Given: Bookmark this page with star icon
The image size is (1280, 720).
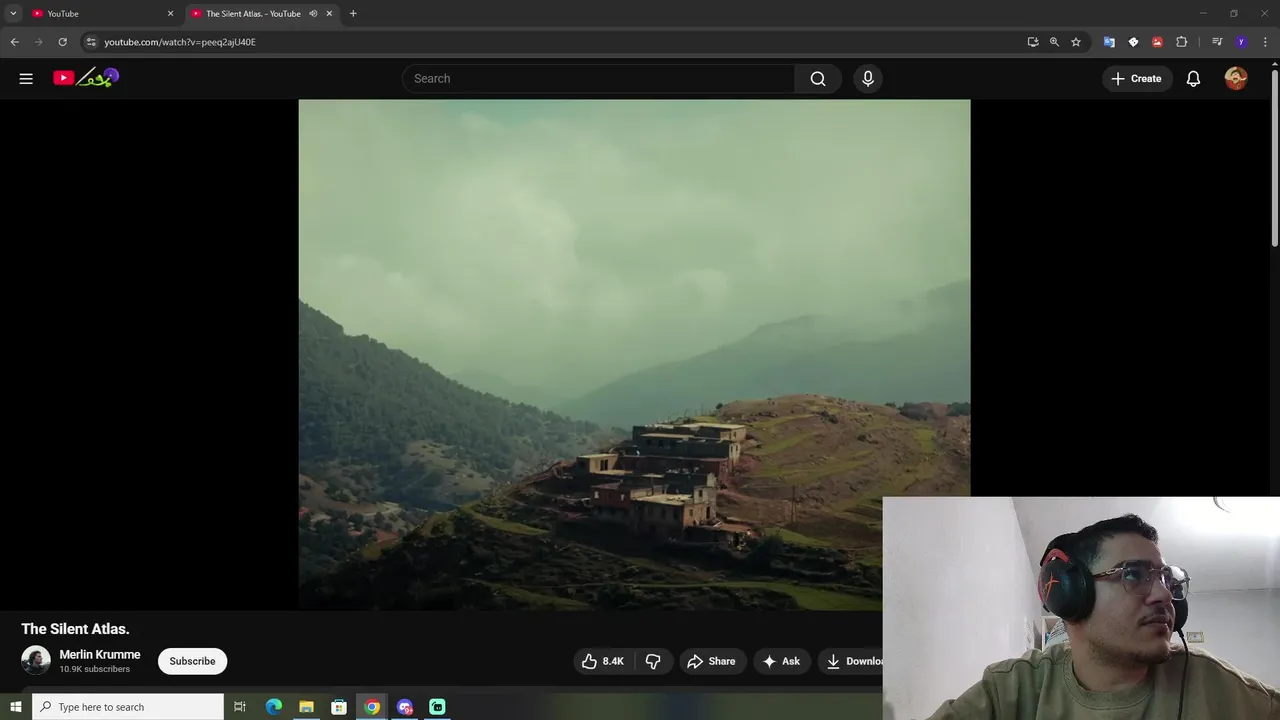Looking at the screenshot, I should (x=1076, y=42).
